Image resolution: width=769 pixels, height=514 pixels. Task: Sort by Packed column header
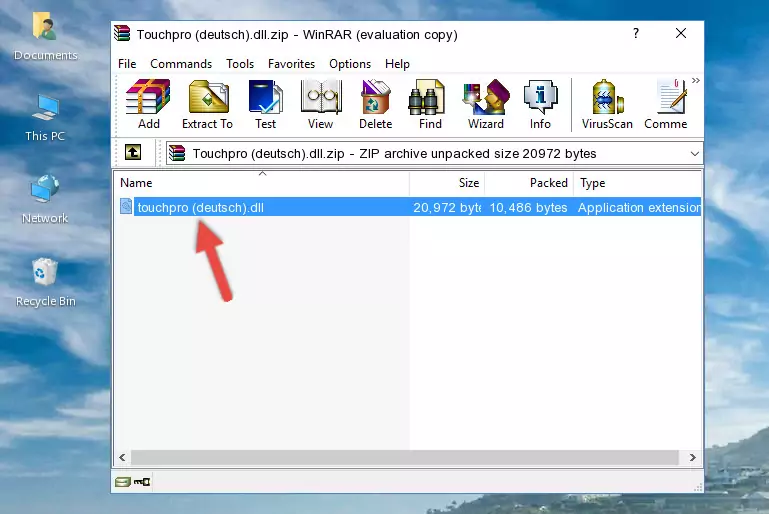(x=529, y=183)
